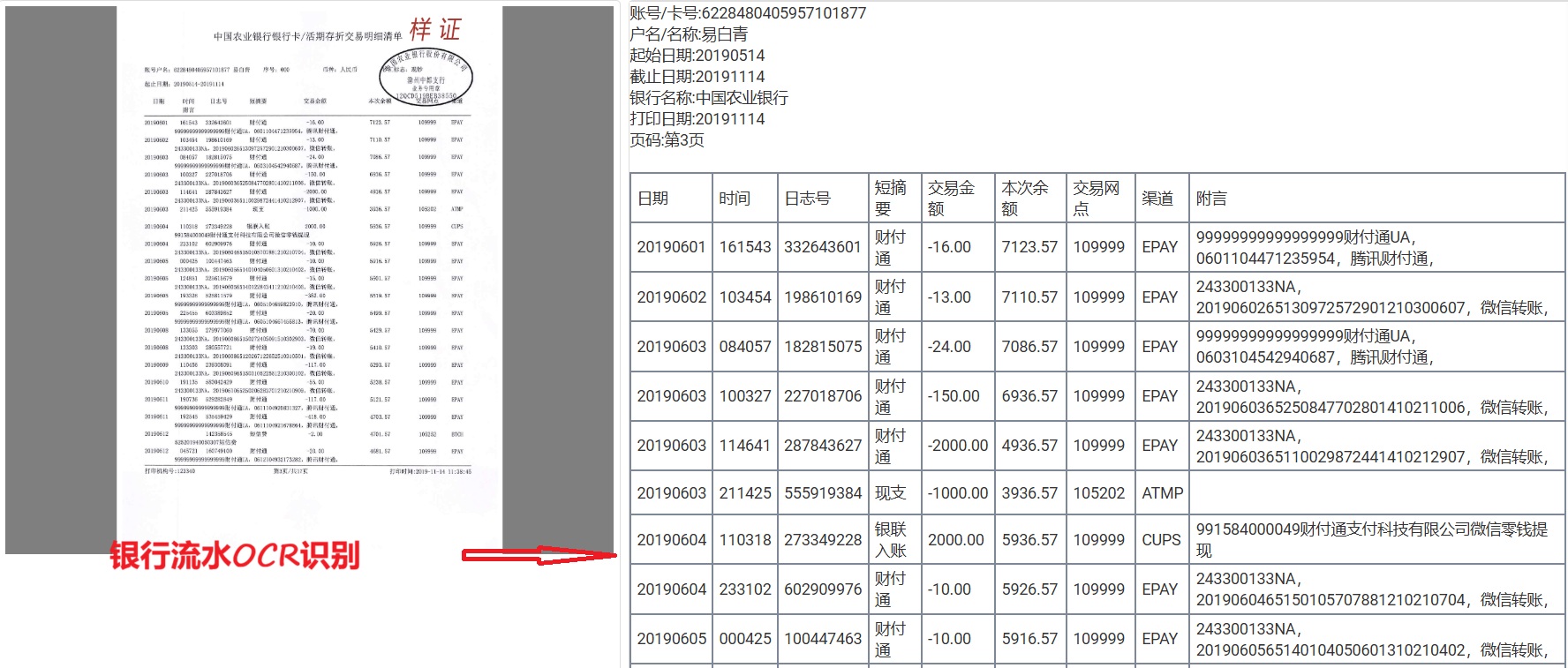The height and width of the screenshot is (668, 1568).
Task: Click print date line 打印日期:20191114
Action: 697,119
